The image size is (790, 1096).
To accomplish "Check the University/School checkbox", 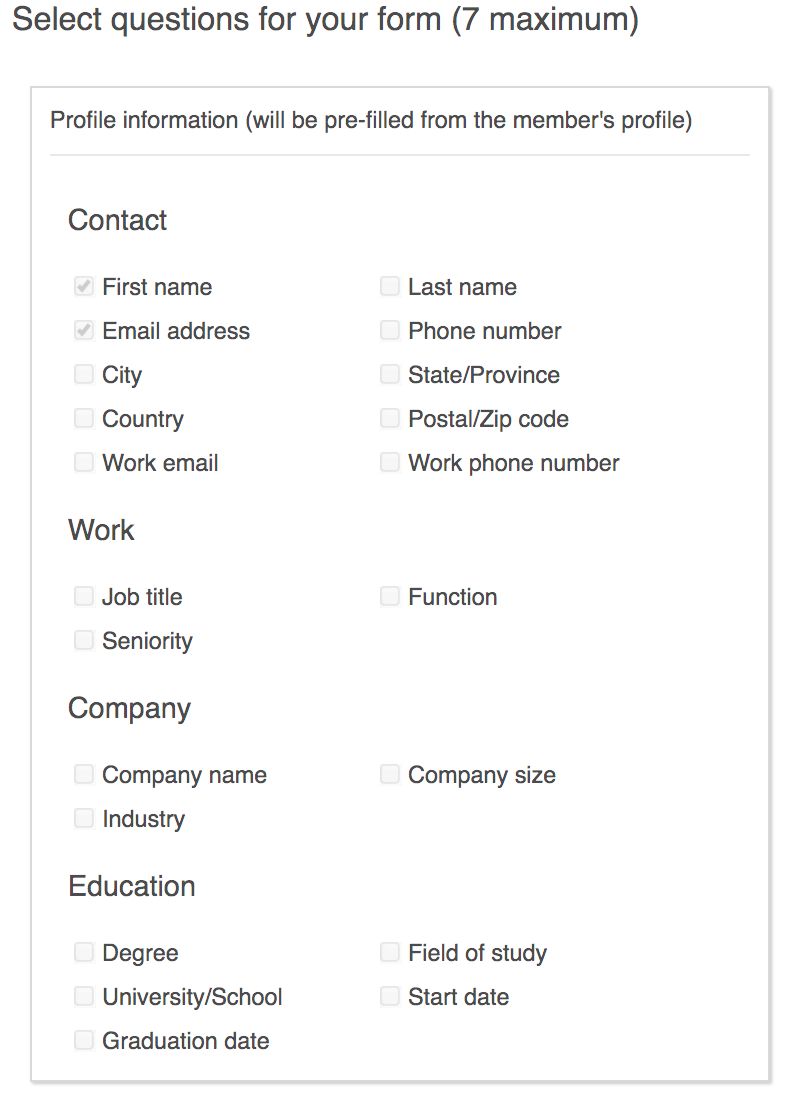I will point(84,997).
